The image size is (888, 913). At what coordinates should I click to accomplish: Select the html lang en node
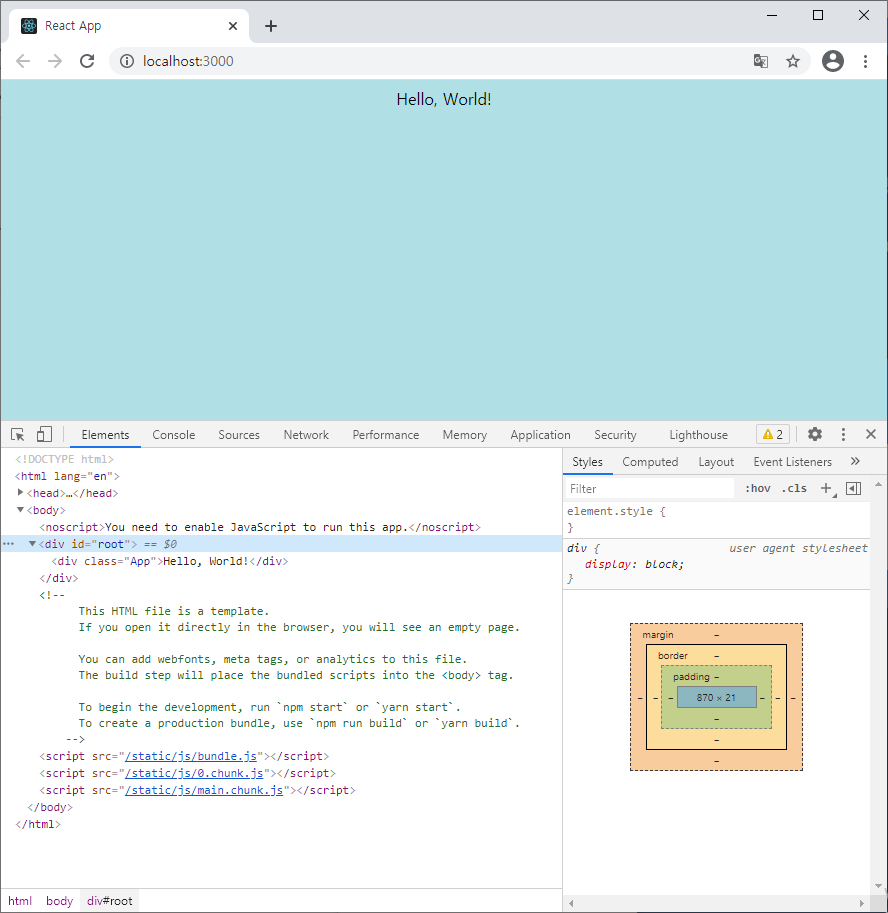tap(67, 476)
